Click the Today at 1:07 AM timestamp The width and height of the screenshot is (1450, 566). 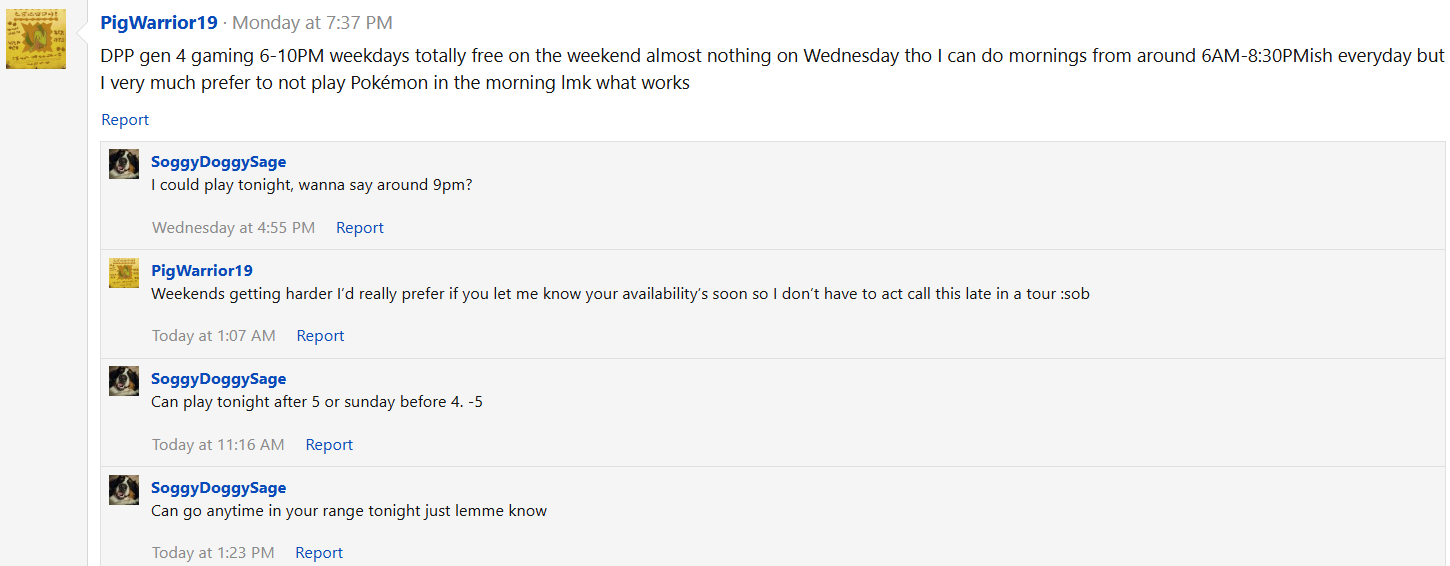[214, 336]
